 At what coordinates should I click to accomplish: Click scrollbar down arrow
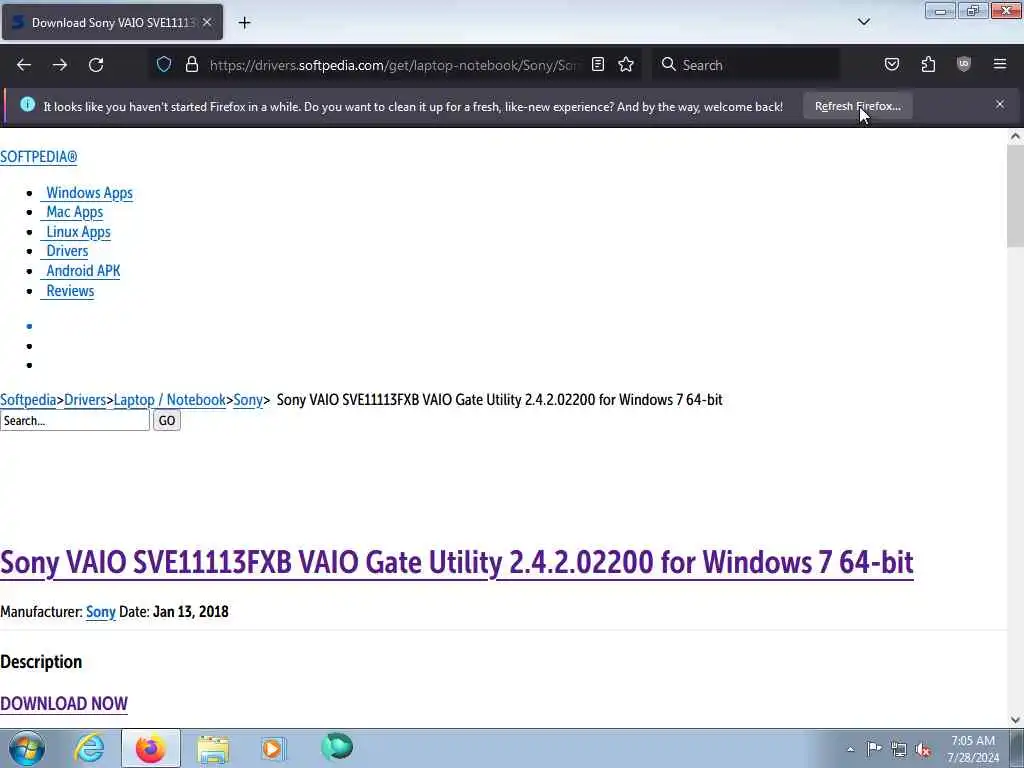(x=1015, y=720)
